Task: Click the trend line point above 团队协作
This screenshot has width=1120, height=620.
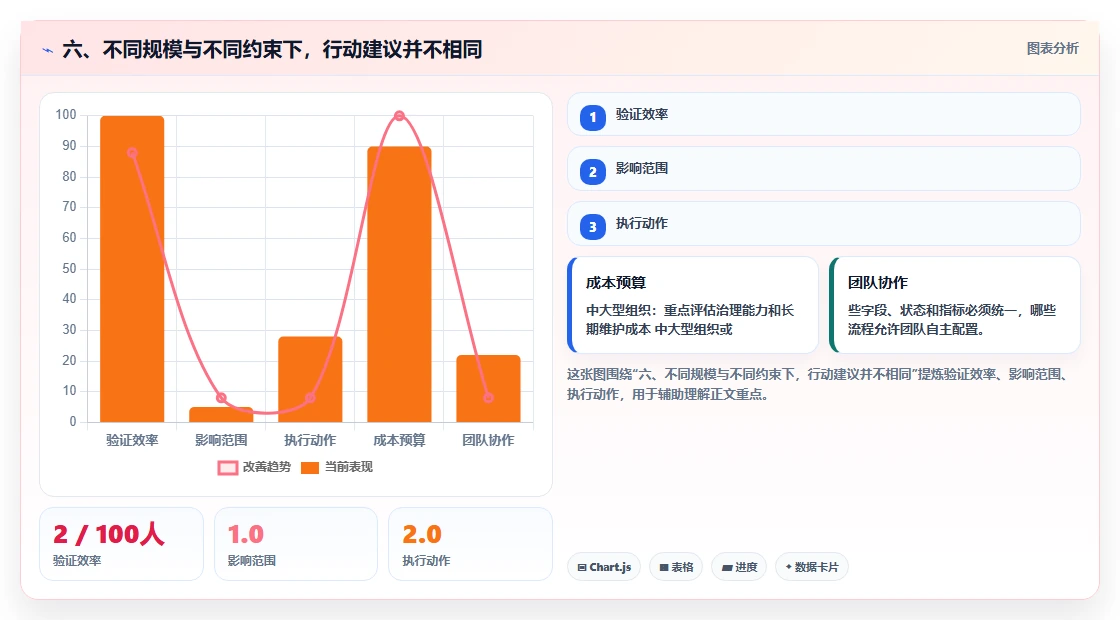Action: (x=489, y=398)
